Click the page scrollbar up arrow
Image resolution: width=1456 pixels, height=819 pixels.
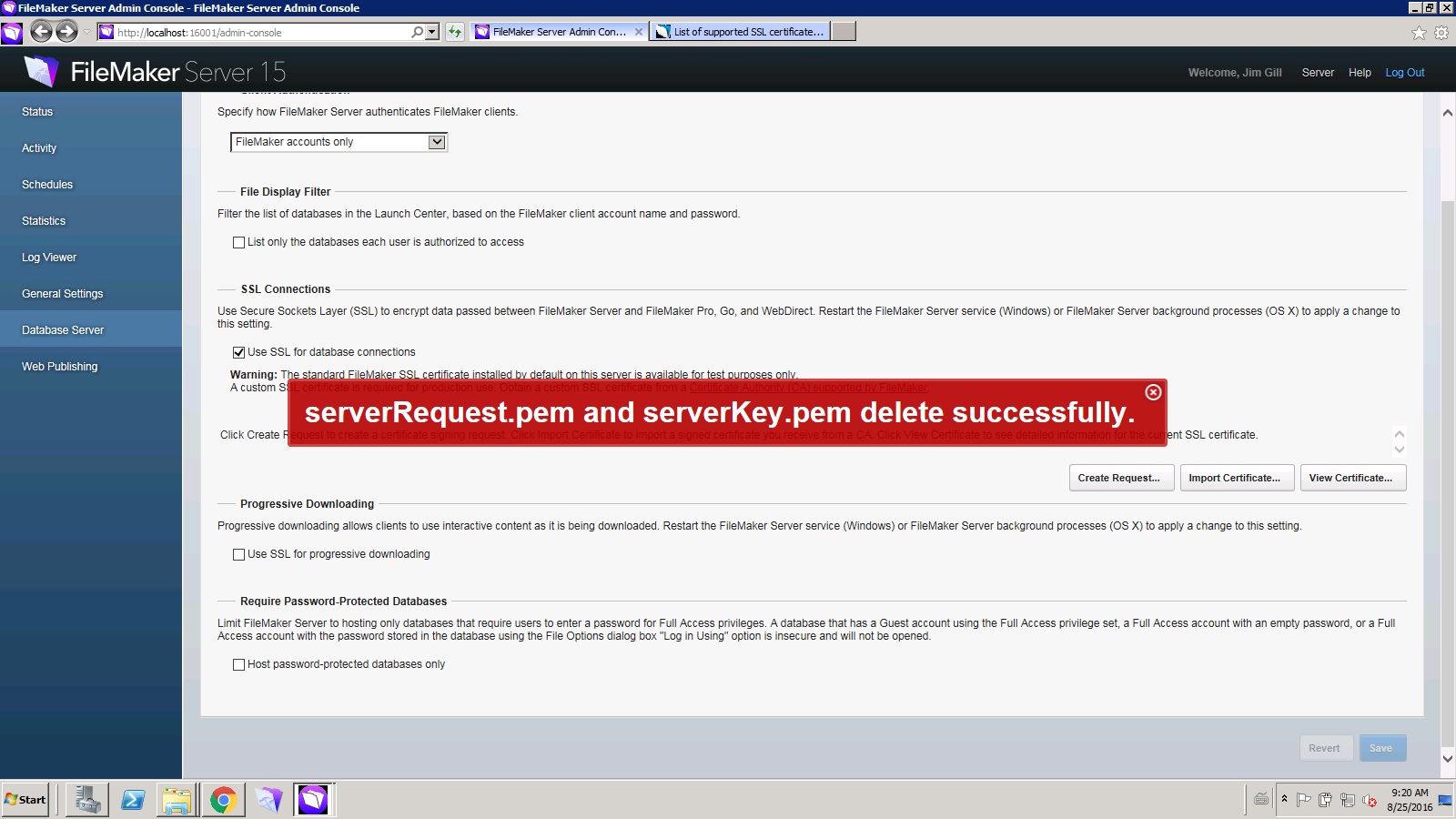[1448, 113]
